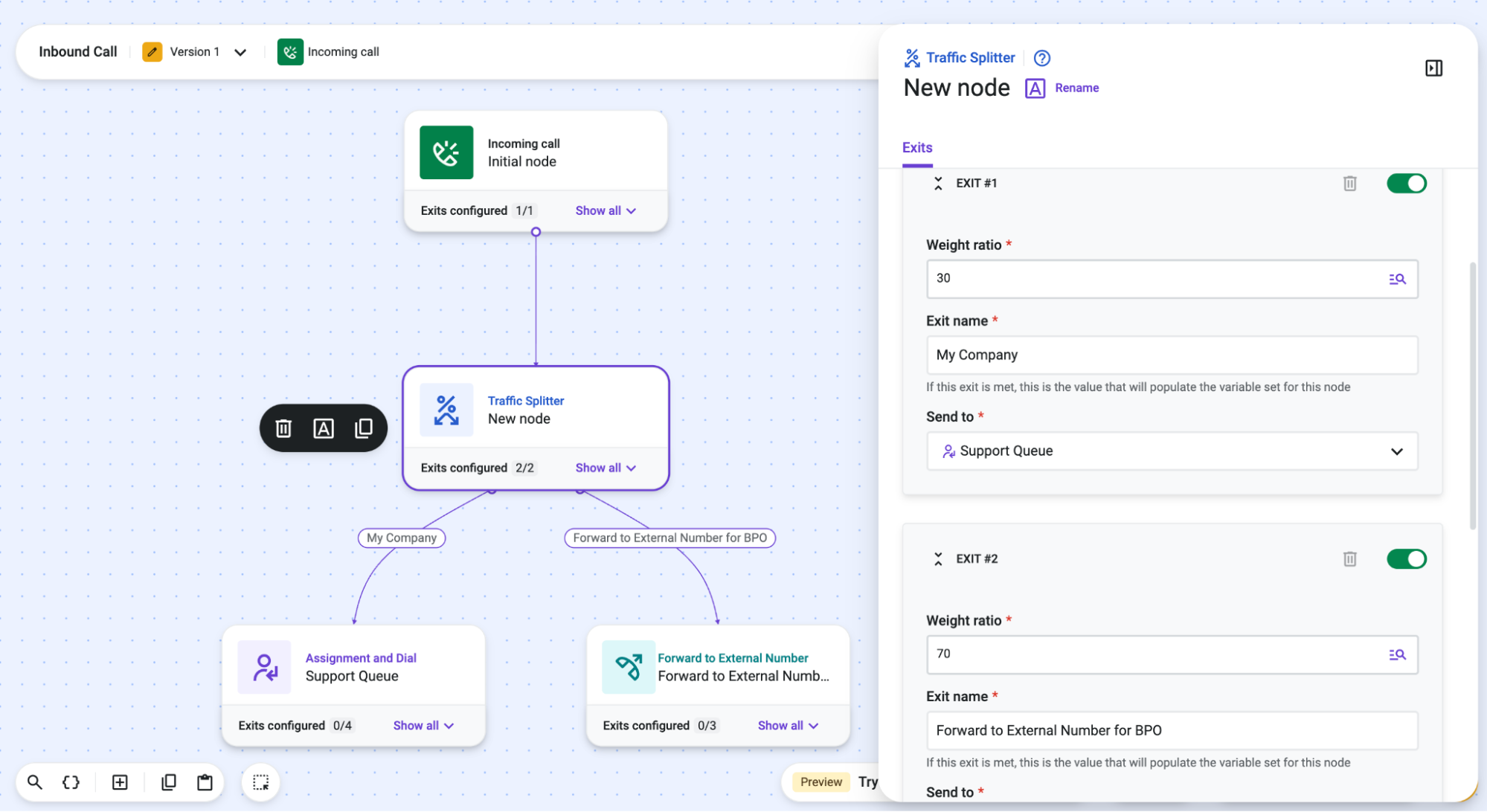Delete Exit #2 with trash icon
Image resolution: width=1487 pixels, height=812 pixels.
click(x=1349, y=558)
